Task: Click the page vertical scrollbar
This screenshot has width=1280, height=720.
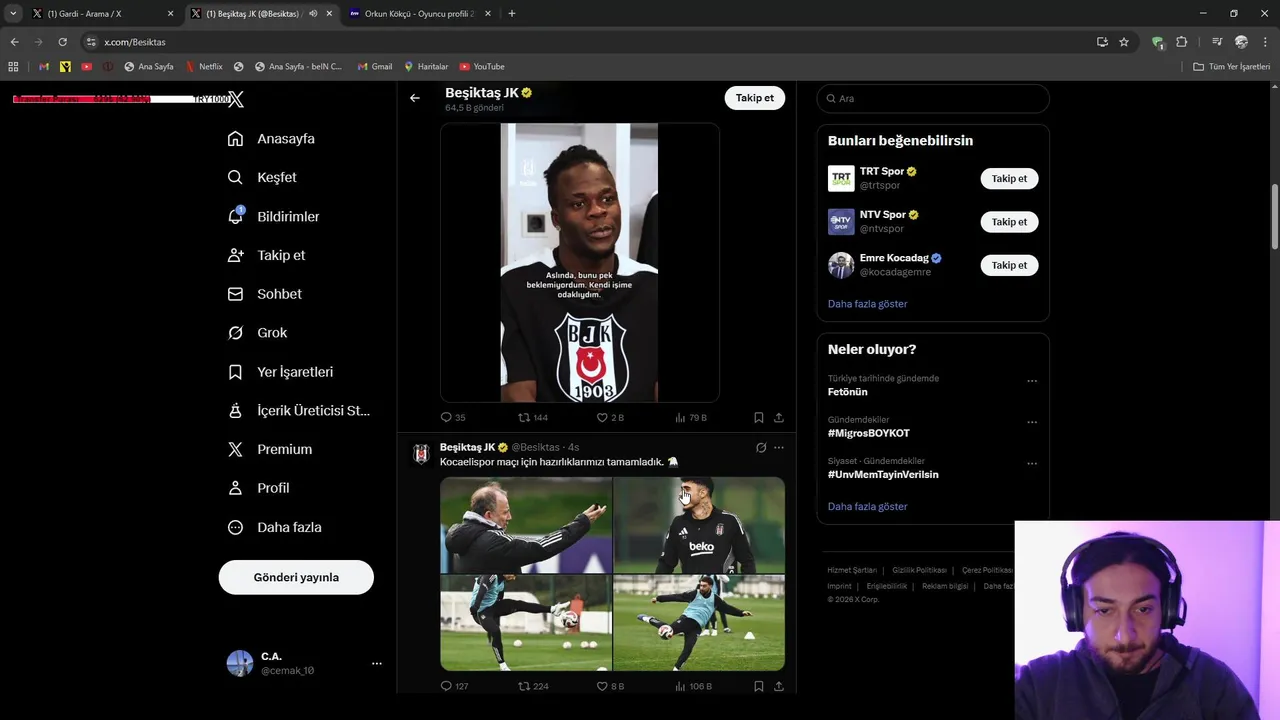Action: [x=1275, y=217]
